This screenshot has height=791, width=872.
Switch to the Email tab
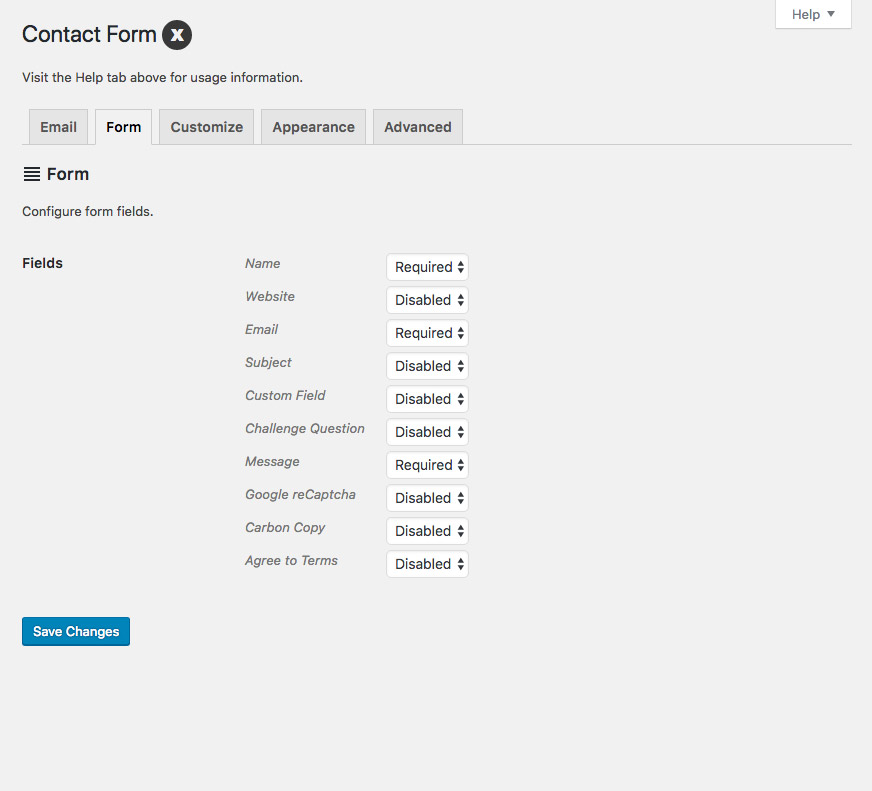[58, 127]
